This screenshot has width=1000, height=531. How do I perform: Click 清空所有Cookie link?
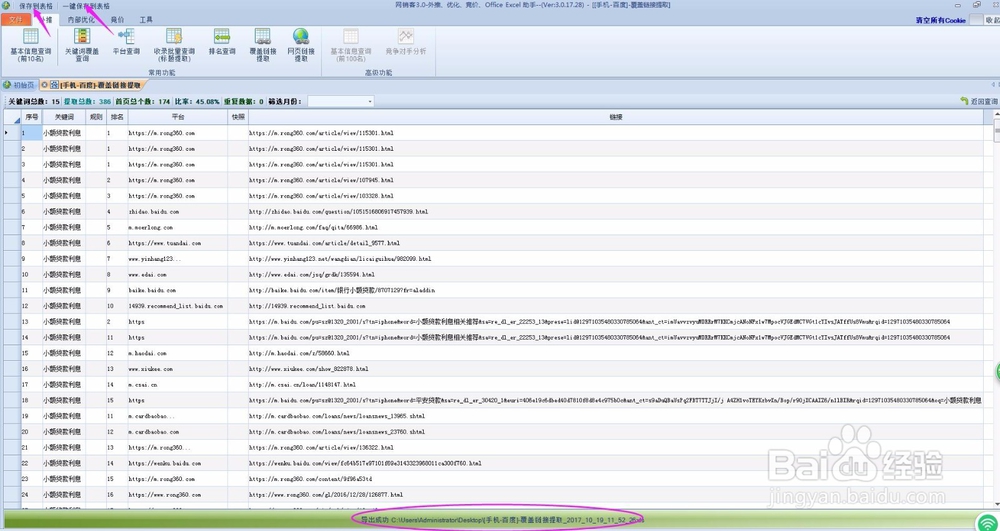click(x=941, y=20)
